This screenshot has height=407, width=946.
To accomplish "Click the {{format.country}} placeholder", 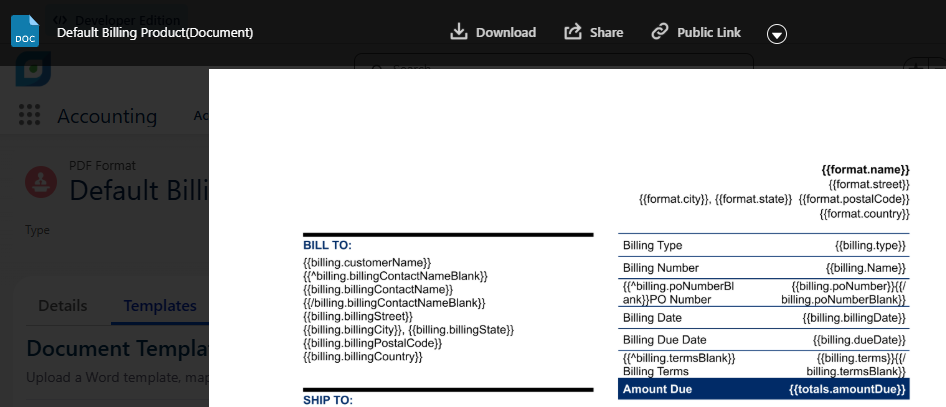I will [864, 213].
